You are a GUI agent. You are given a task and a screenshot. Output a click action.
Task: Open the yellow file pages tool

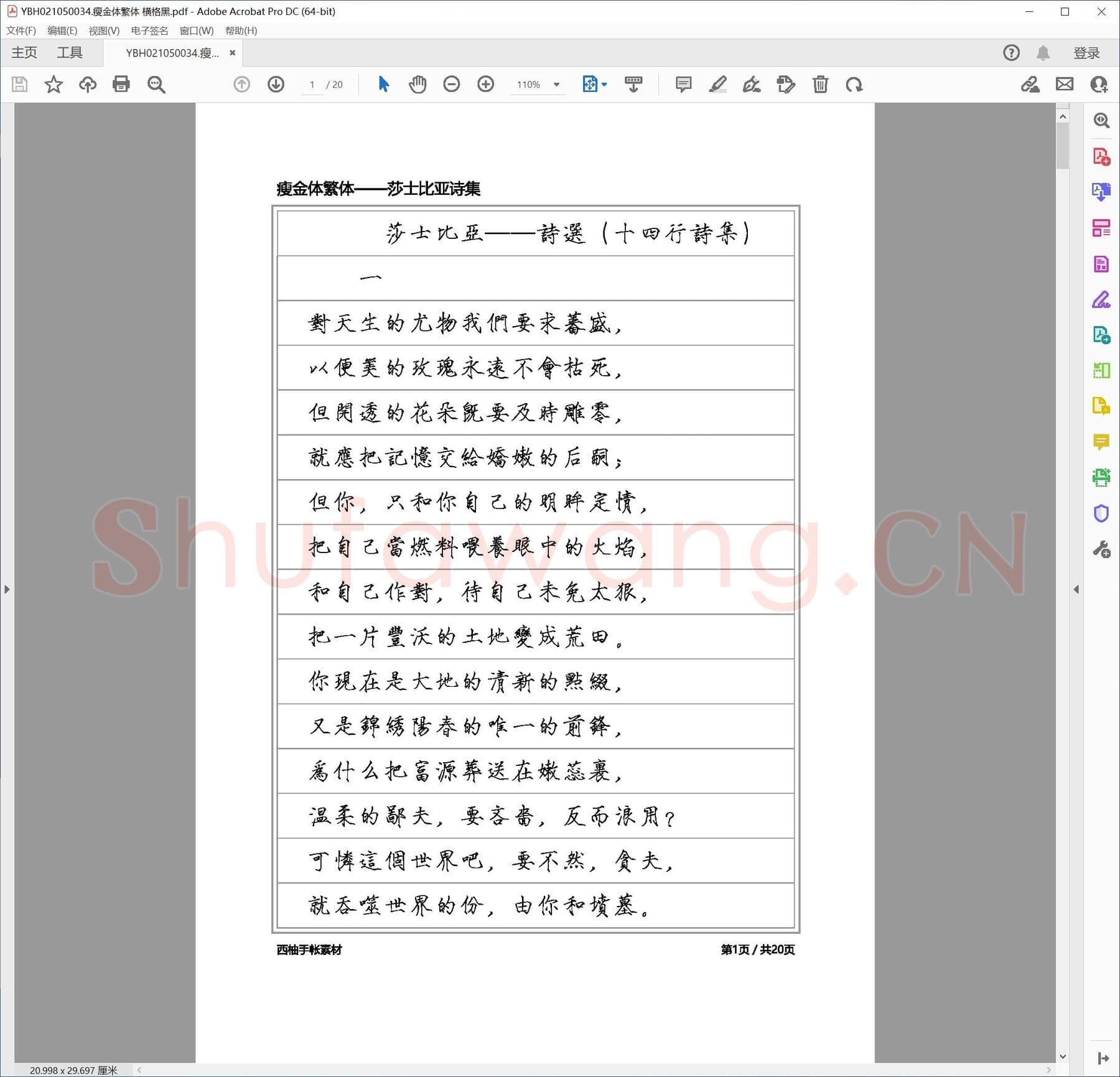pos(1101,406)
